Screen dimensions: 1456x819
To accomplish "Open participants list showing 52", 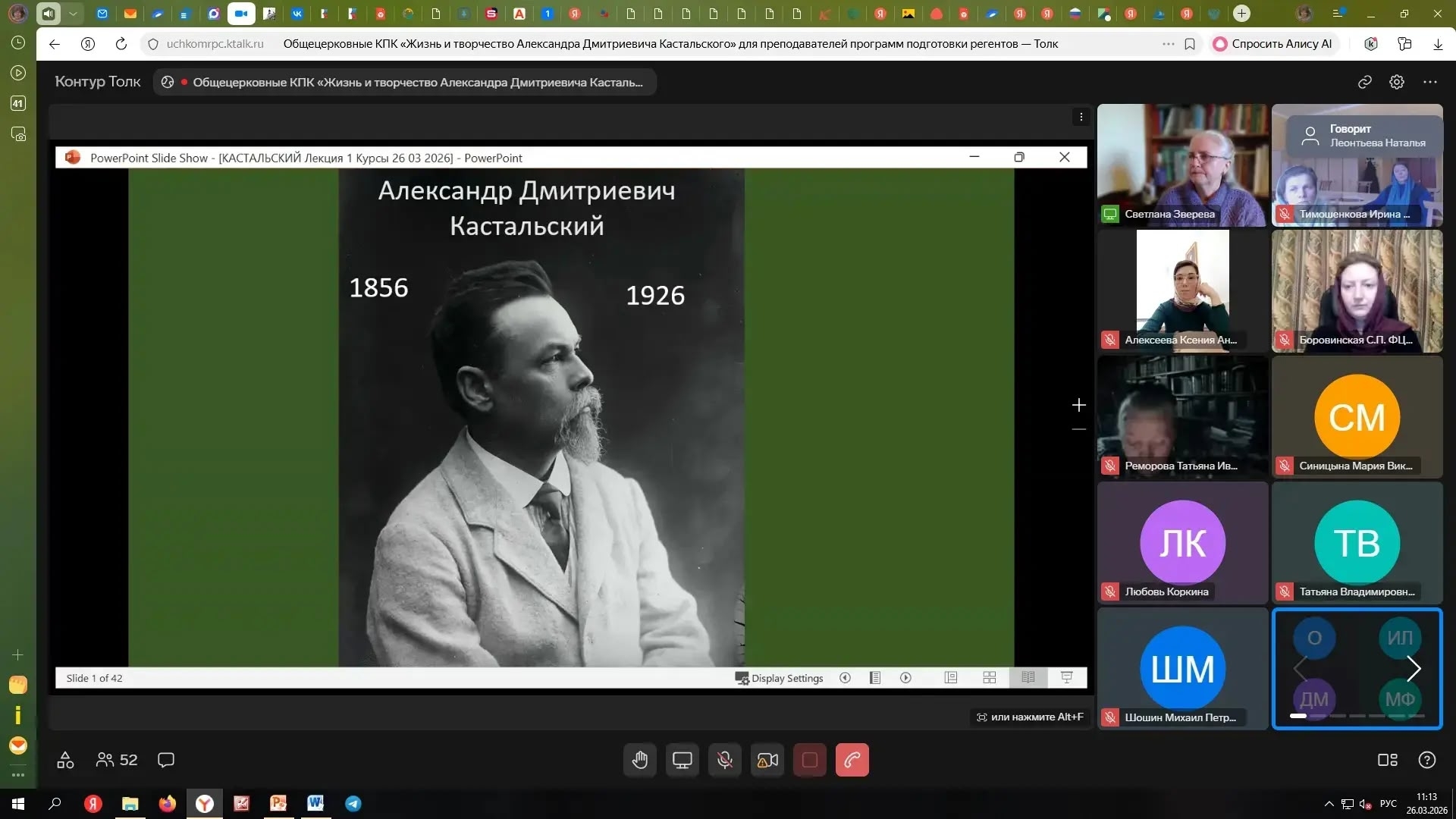I will 117,760.
